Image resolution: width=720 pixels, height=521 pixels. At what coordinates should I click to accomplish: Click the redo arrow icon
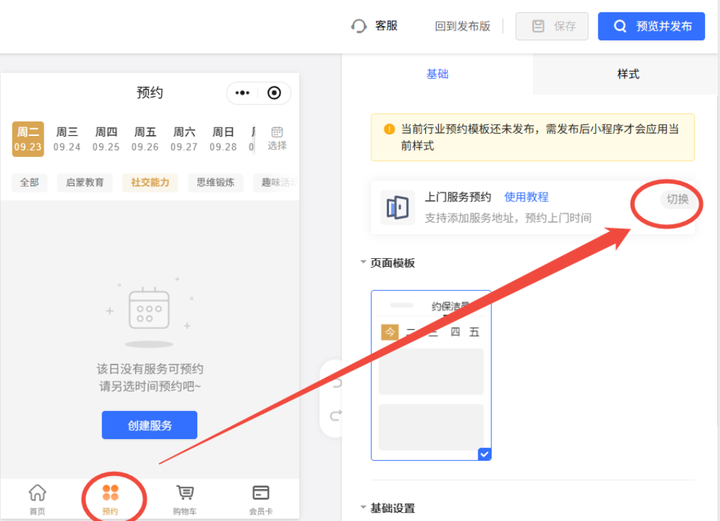point(336,416)
